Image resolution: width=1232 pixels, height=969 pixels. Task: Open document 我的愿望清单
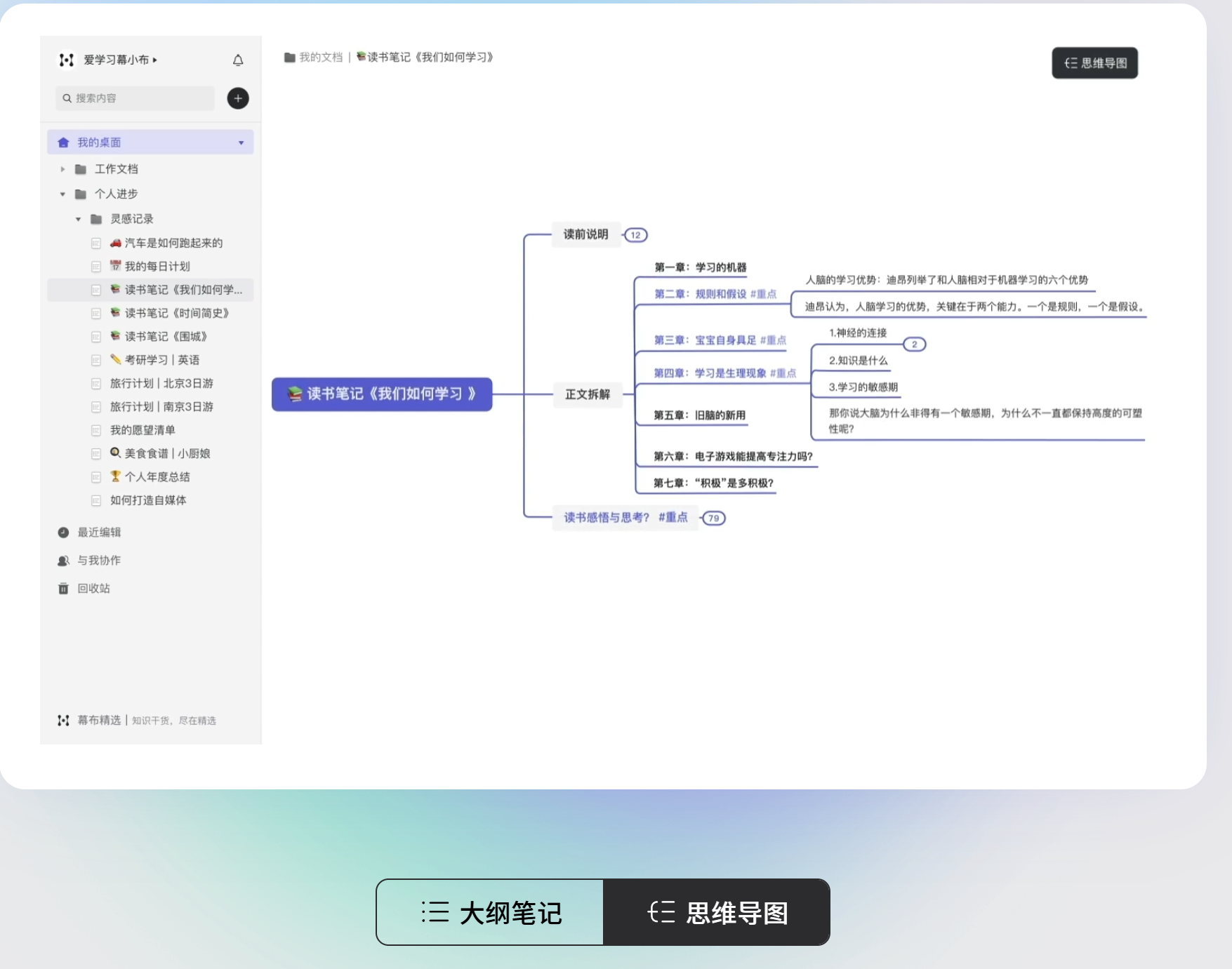tap(143, 430)
